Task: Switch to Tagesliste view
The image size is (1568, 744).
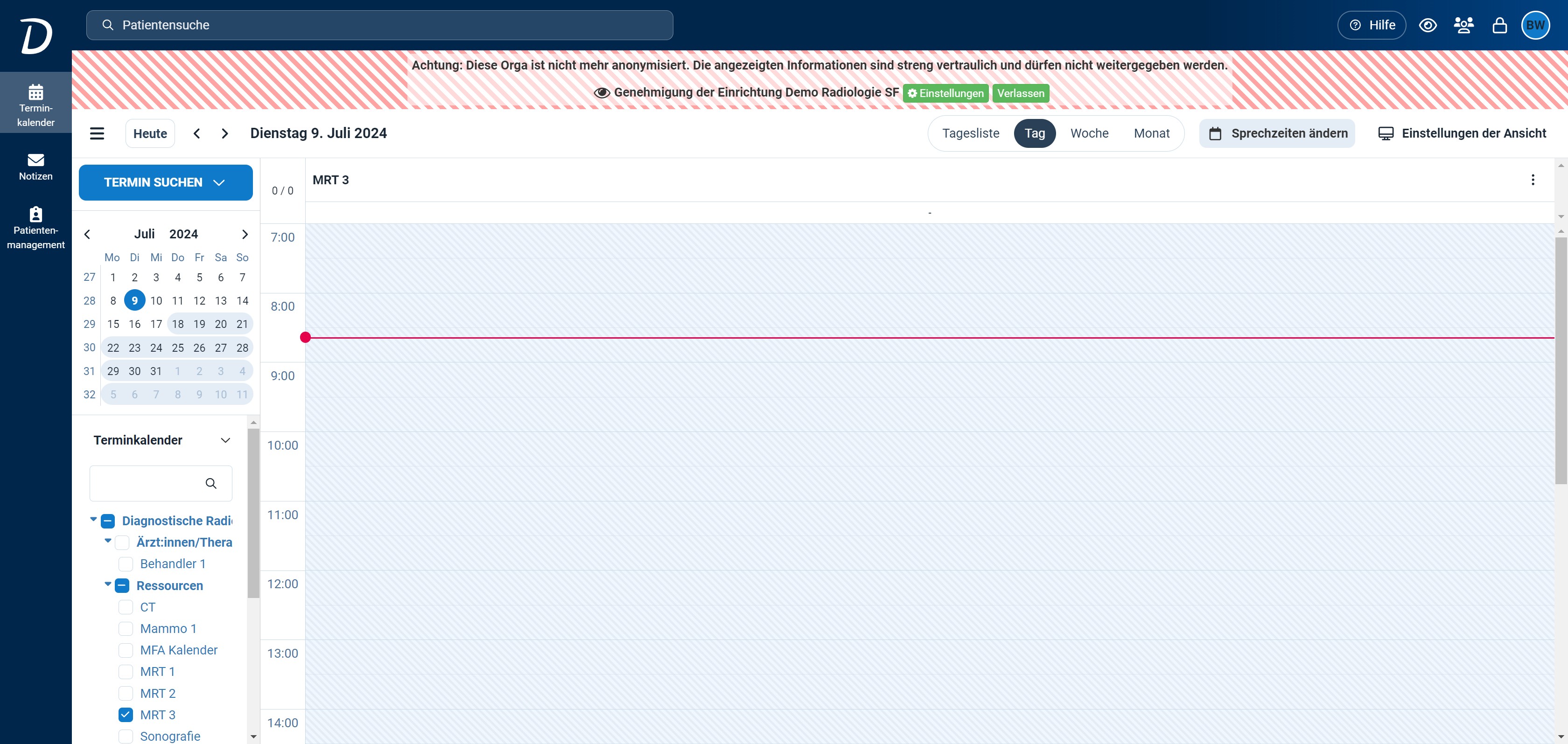Action: [x=970, y=133]
